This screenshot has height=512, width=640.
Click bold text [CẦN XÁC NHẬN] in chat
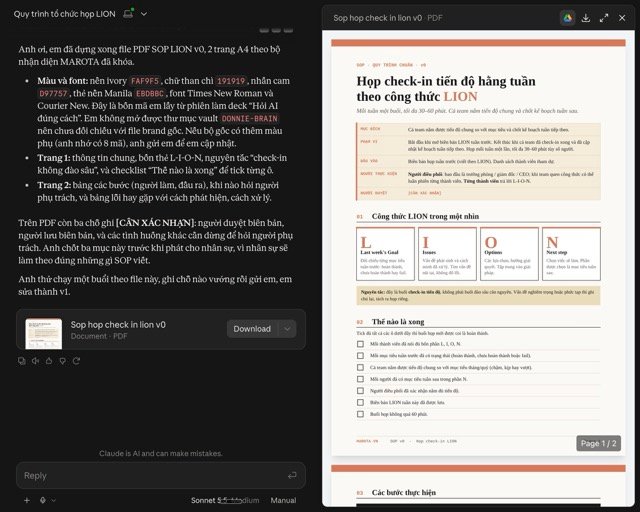(156, 223)
